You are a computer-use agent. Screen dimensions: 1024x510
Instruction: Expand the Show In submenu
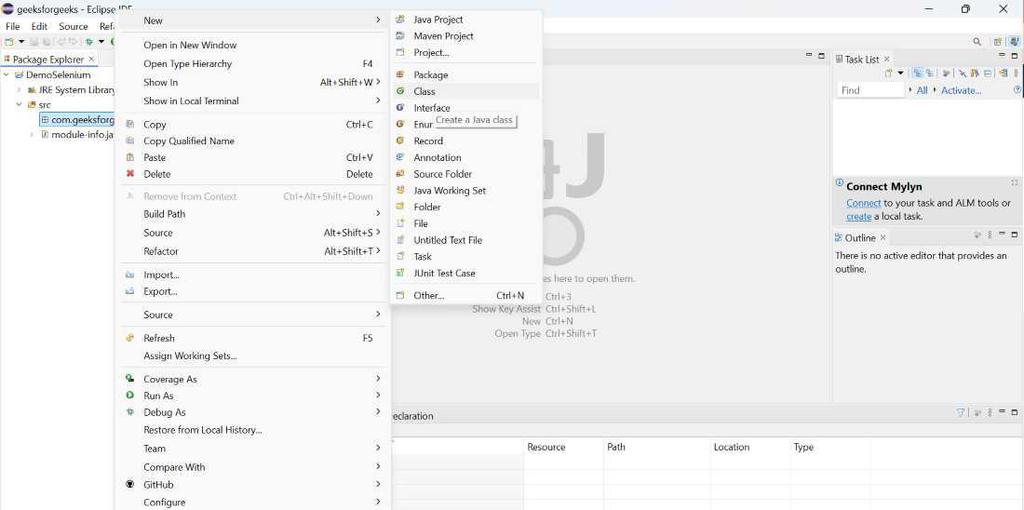(378, 82)
